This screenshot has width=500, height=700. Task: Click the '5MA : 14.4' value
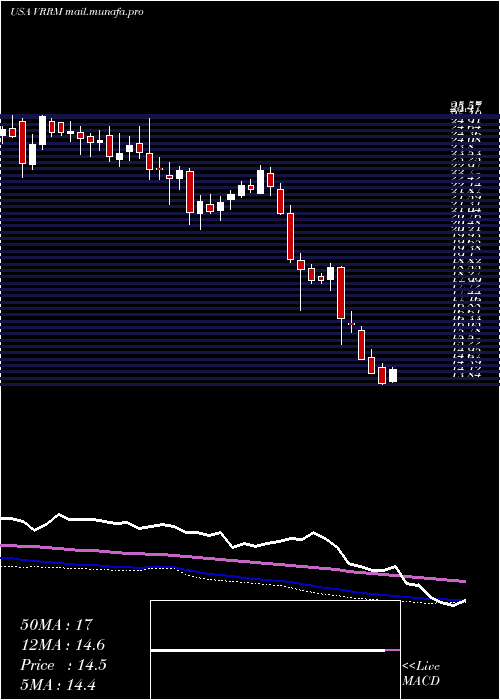58,685
